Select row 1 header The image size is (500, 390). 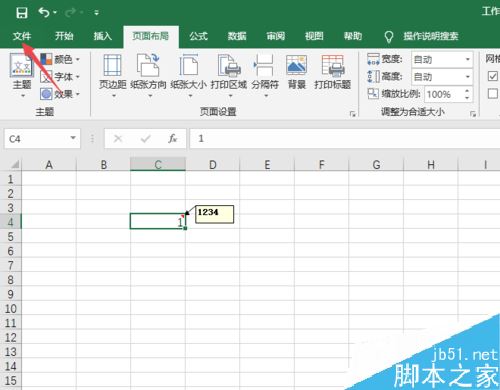click(x=11, y=179)
